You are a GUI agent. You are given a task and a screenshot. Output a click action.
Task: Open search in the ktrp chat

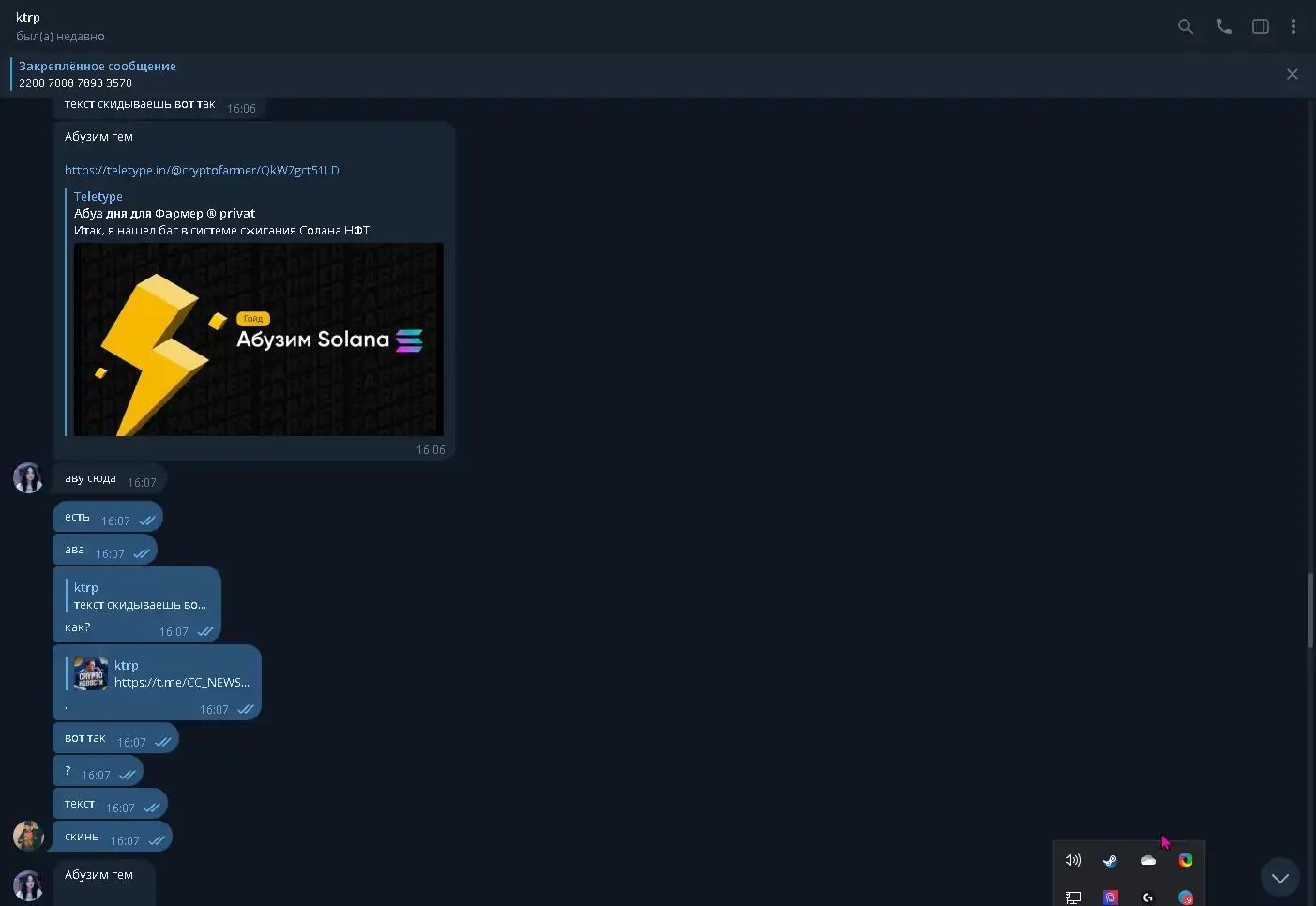[1186, 26]
